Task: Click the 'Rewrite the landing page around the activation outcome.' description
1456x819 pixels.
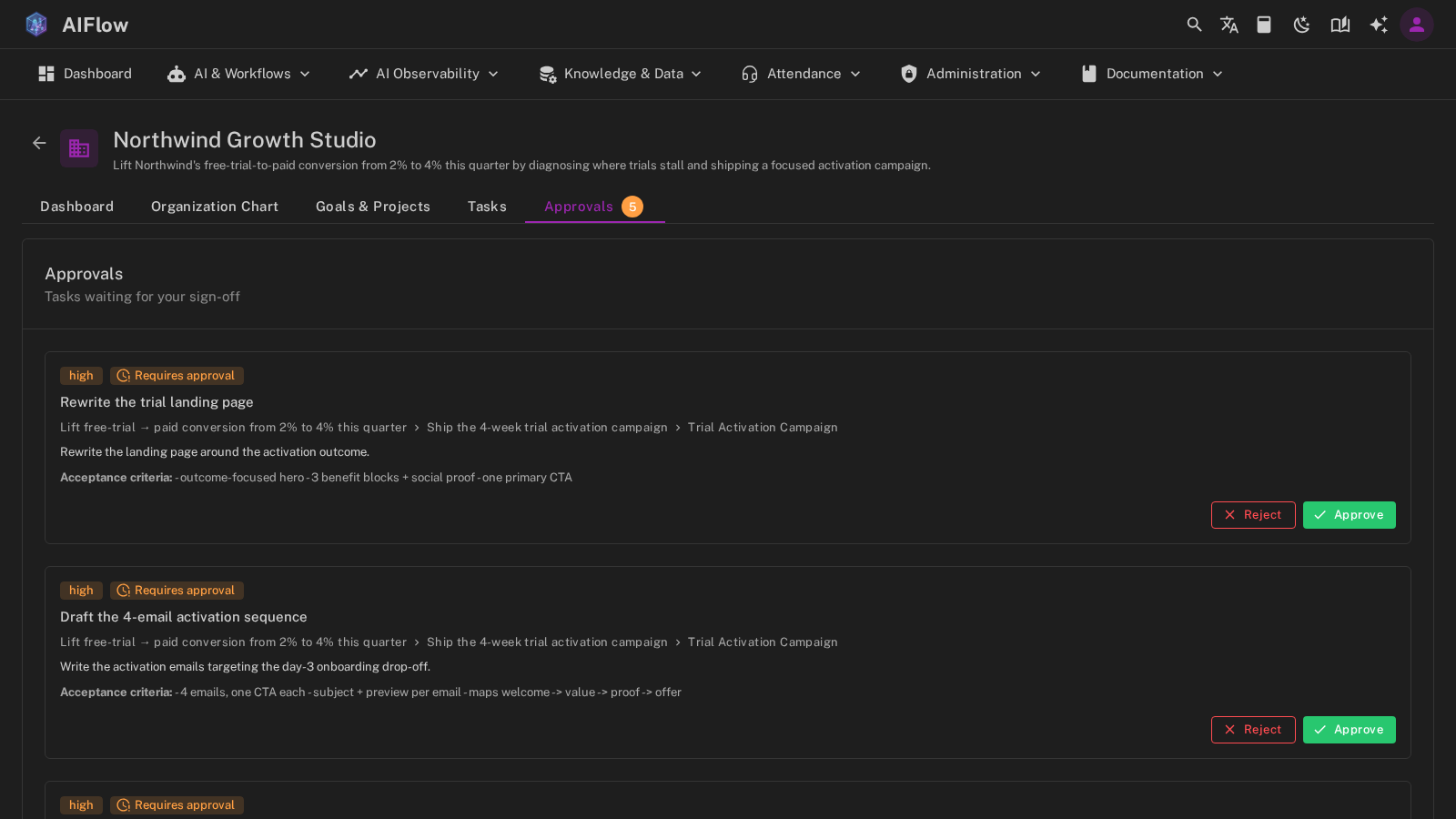Action: [x=215, y=452]
